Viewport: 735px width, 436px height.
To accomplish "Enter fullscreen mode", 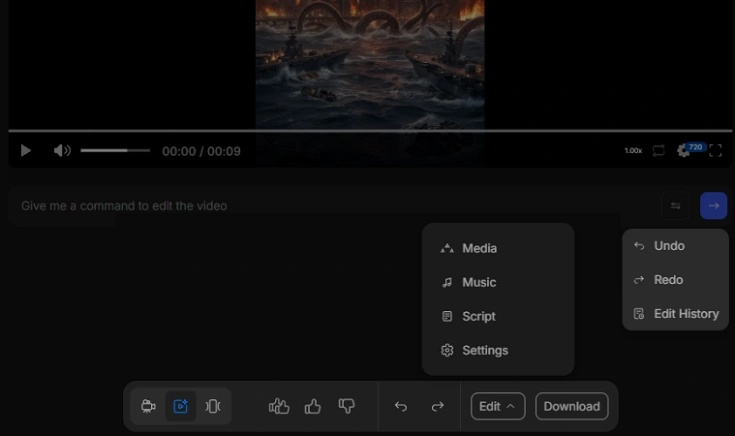I will tap(715, 150).
